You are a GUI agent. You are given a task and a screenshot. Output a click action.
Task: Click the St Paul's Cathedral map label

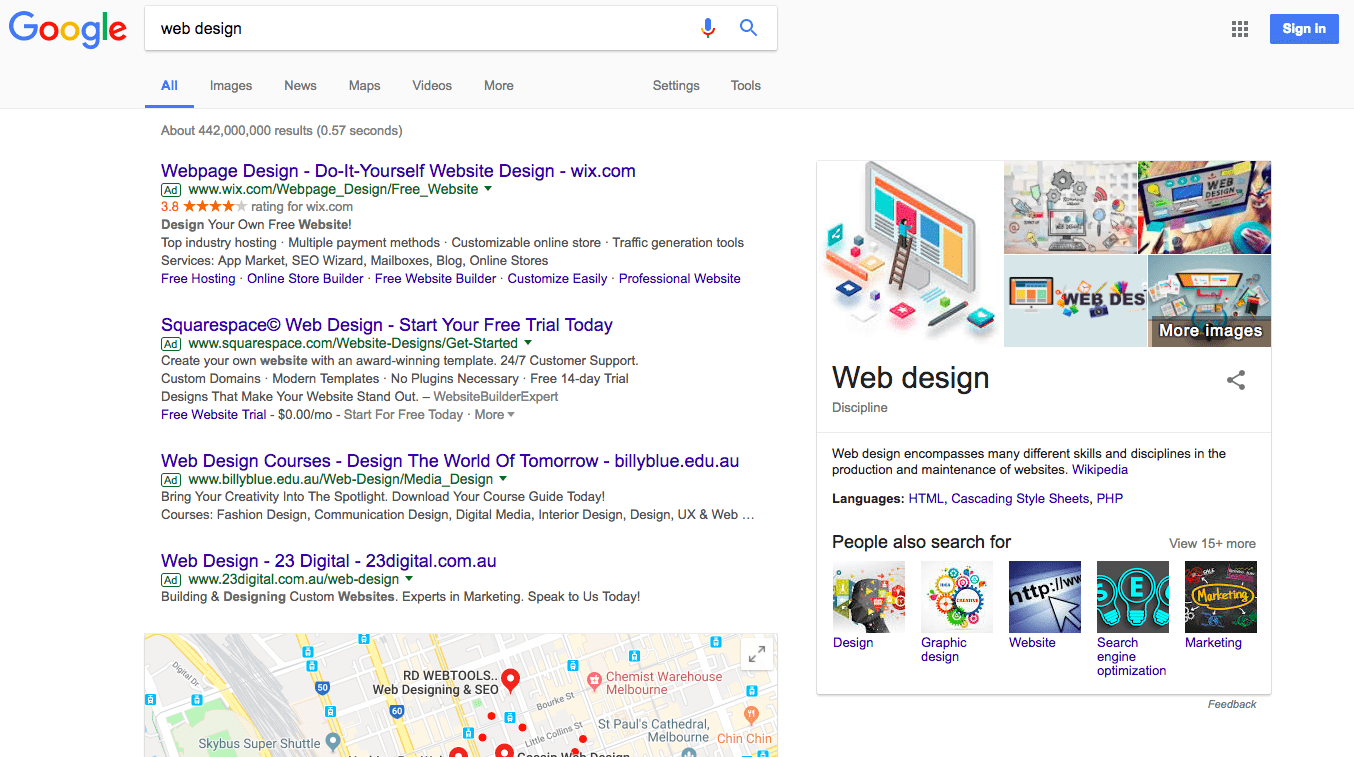pos(654,731)
